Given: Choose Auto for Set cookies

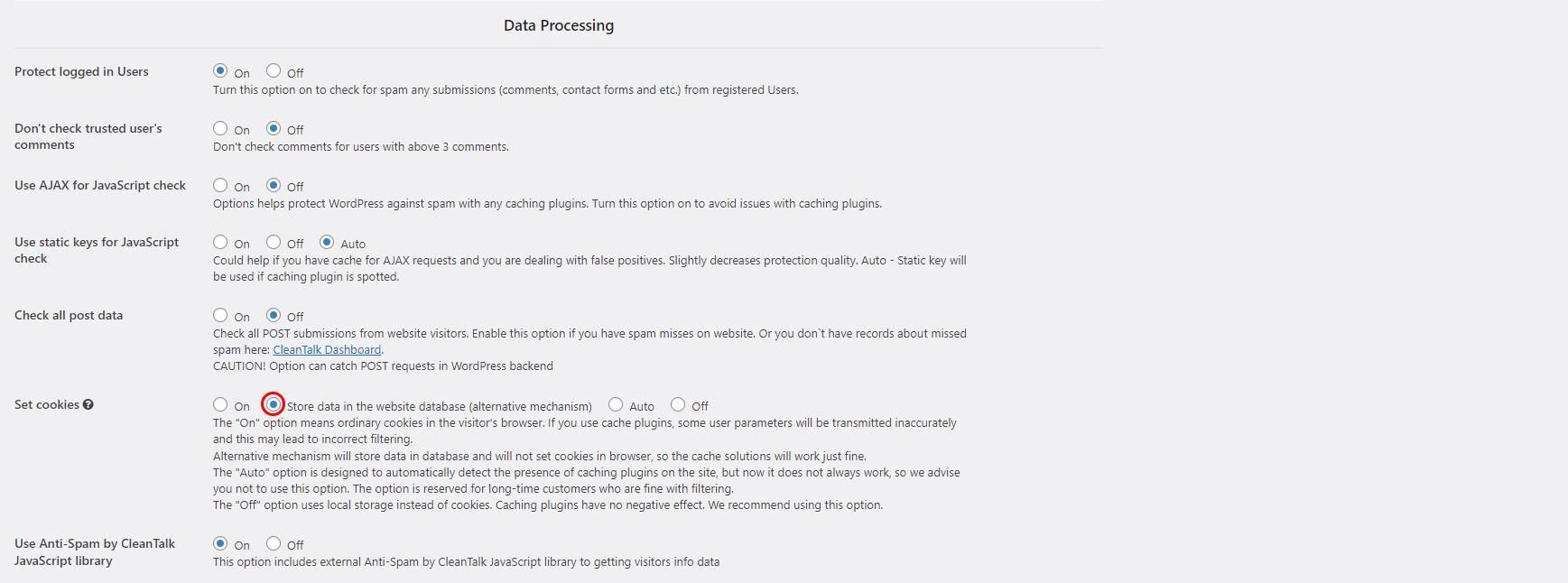Looking at the screenshot, I should [x=616, y=404].
